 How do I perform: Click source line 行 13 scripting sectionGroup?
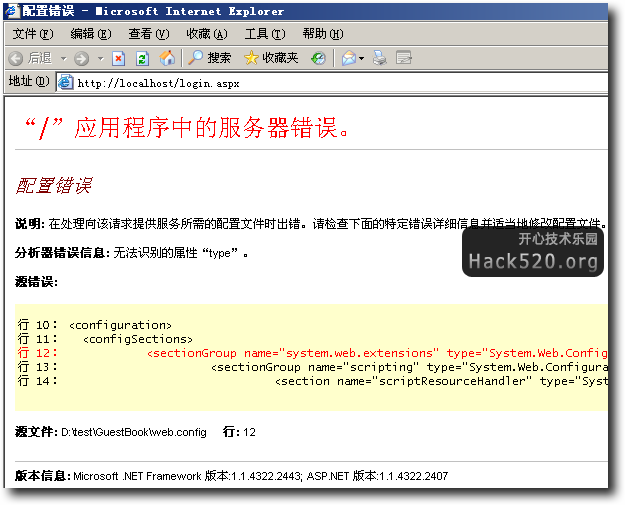point(312,367)
